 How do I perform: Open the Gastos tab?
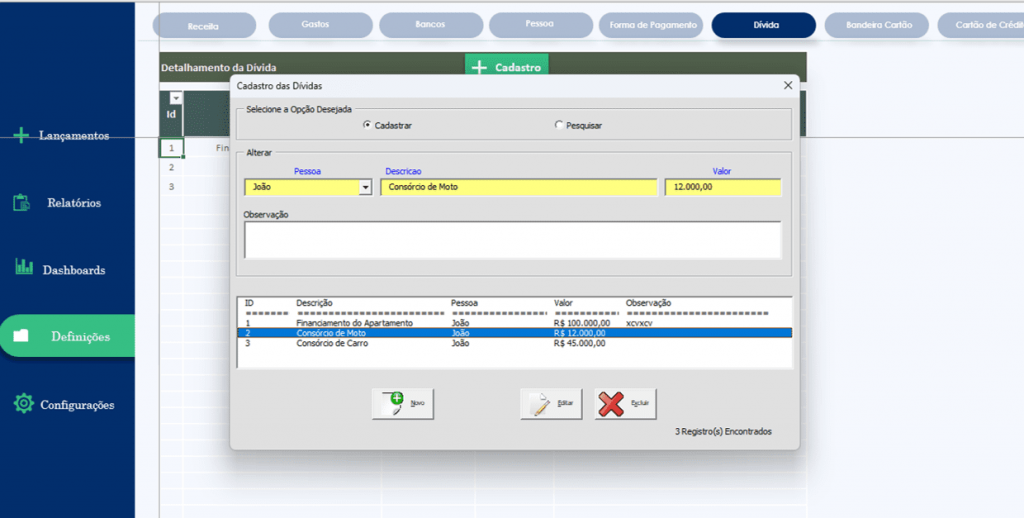pyautogui.click(x=321, y=25)
